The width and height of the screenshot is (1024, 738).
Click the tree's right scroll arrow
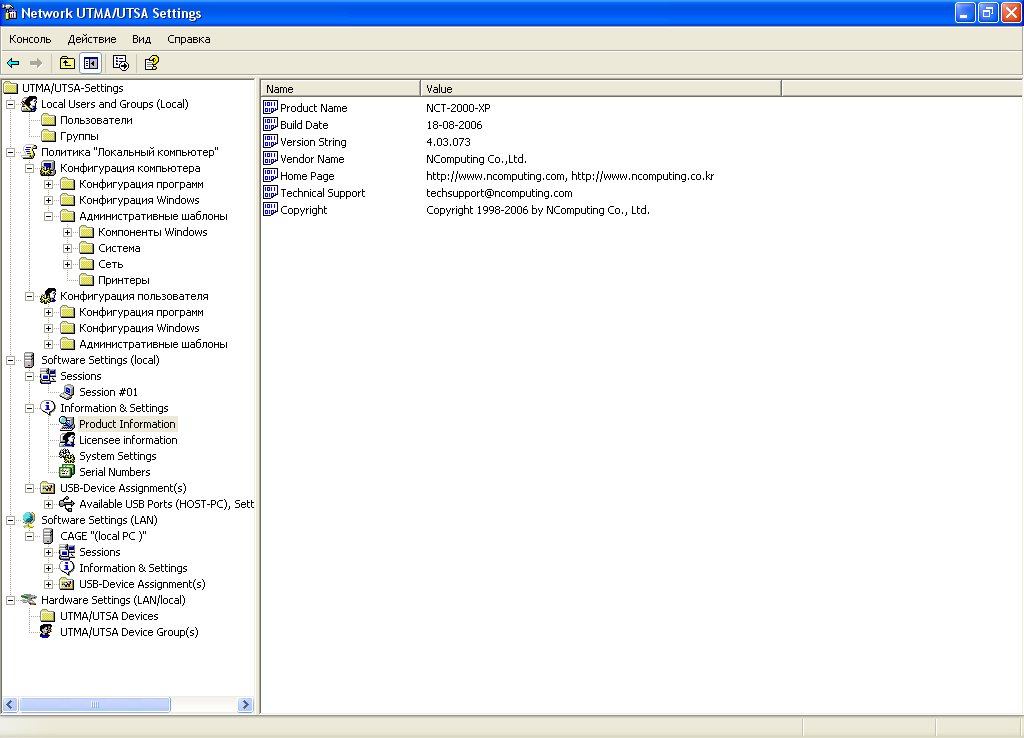[x=246, y=705]
